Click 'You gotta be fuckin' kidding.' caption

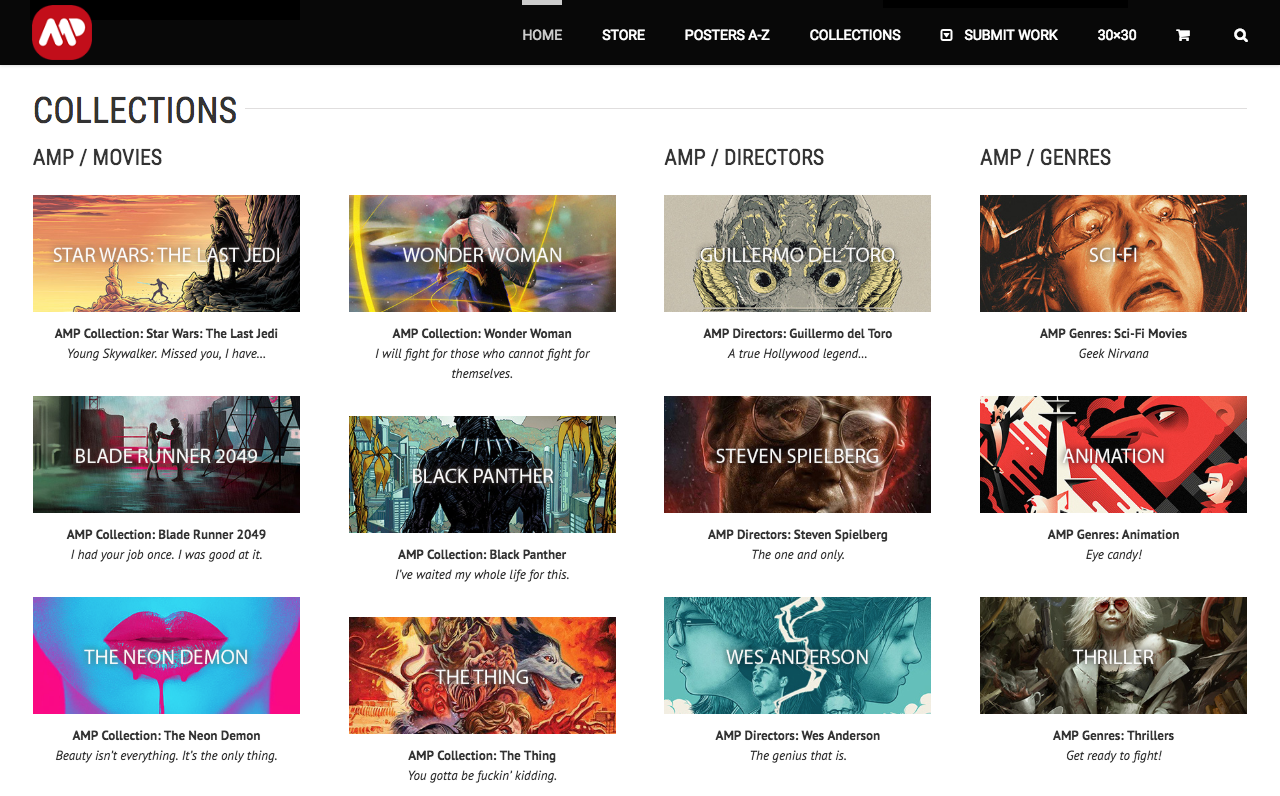click(482, 776)
